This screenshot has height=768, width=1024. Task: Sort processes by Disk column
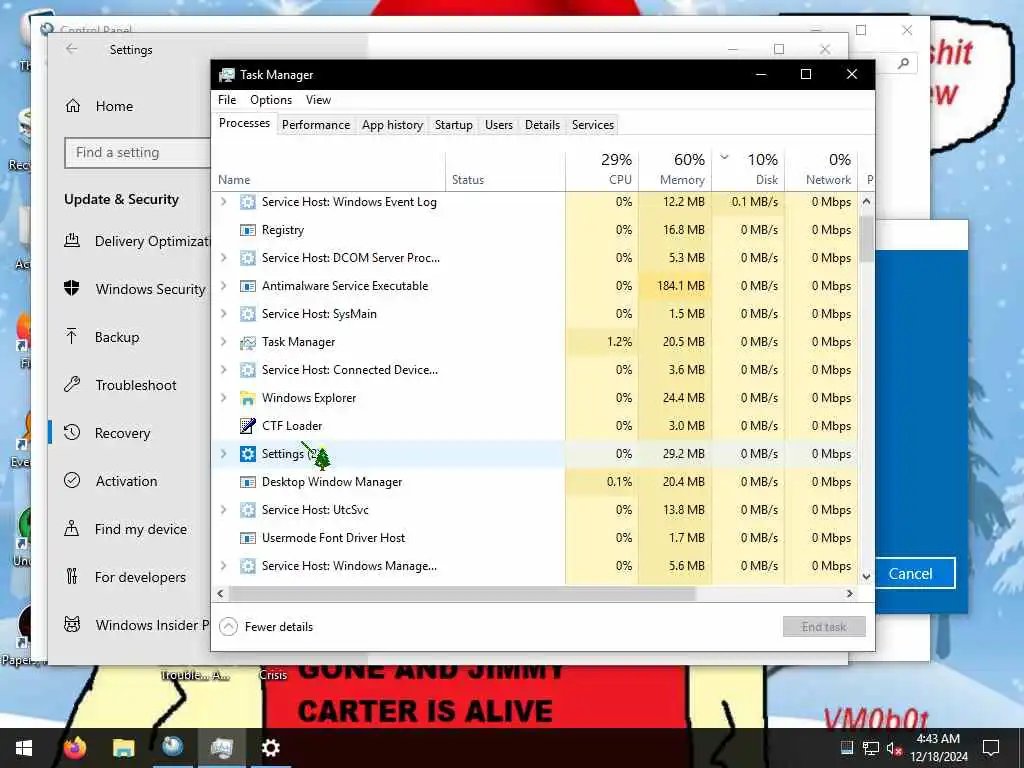tap(748, 170)
